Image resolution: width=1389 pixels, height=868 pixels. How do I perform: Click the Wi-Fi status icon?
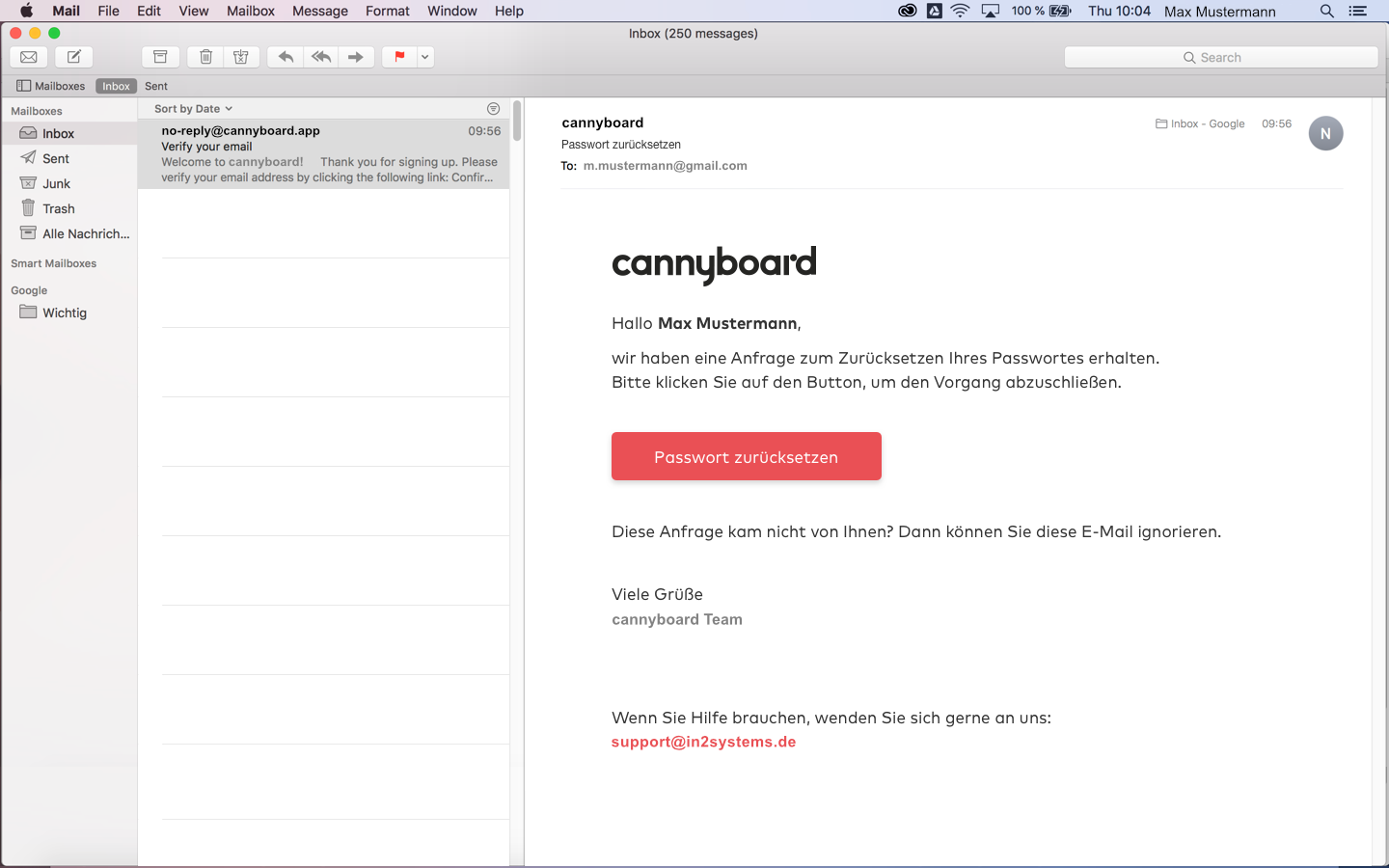point(960,11)
